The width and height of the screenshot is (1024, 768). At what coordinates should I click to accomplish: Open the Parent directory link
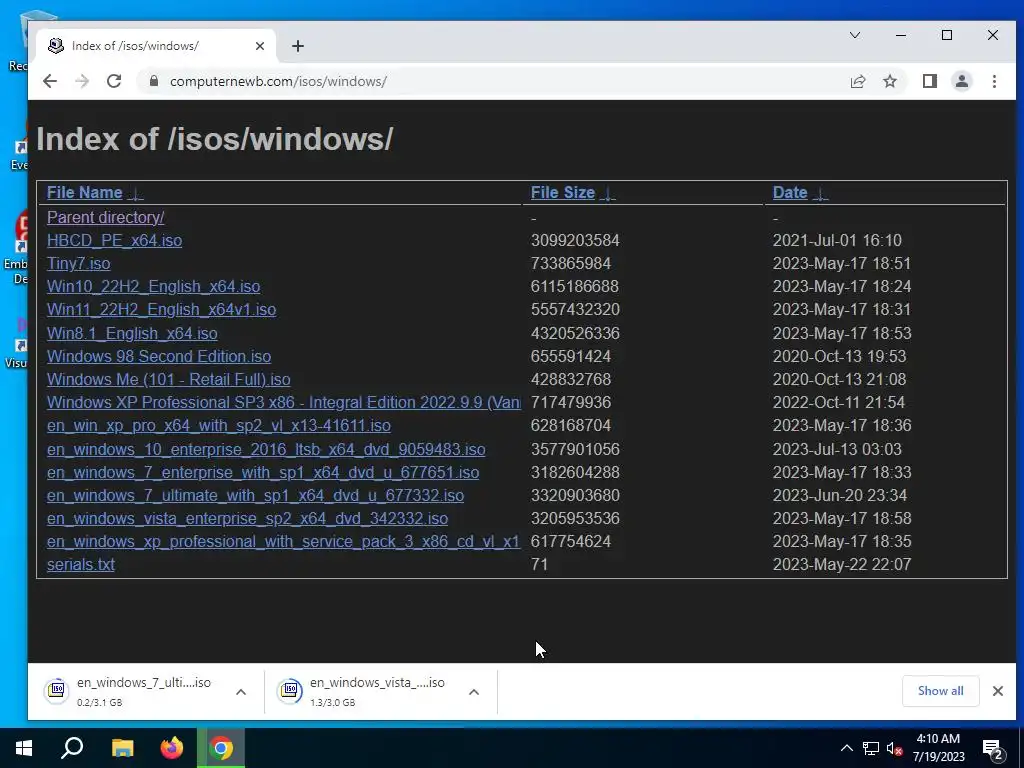105,217
